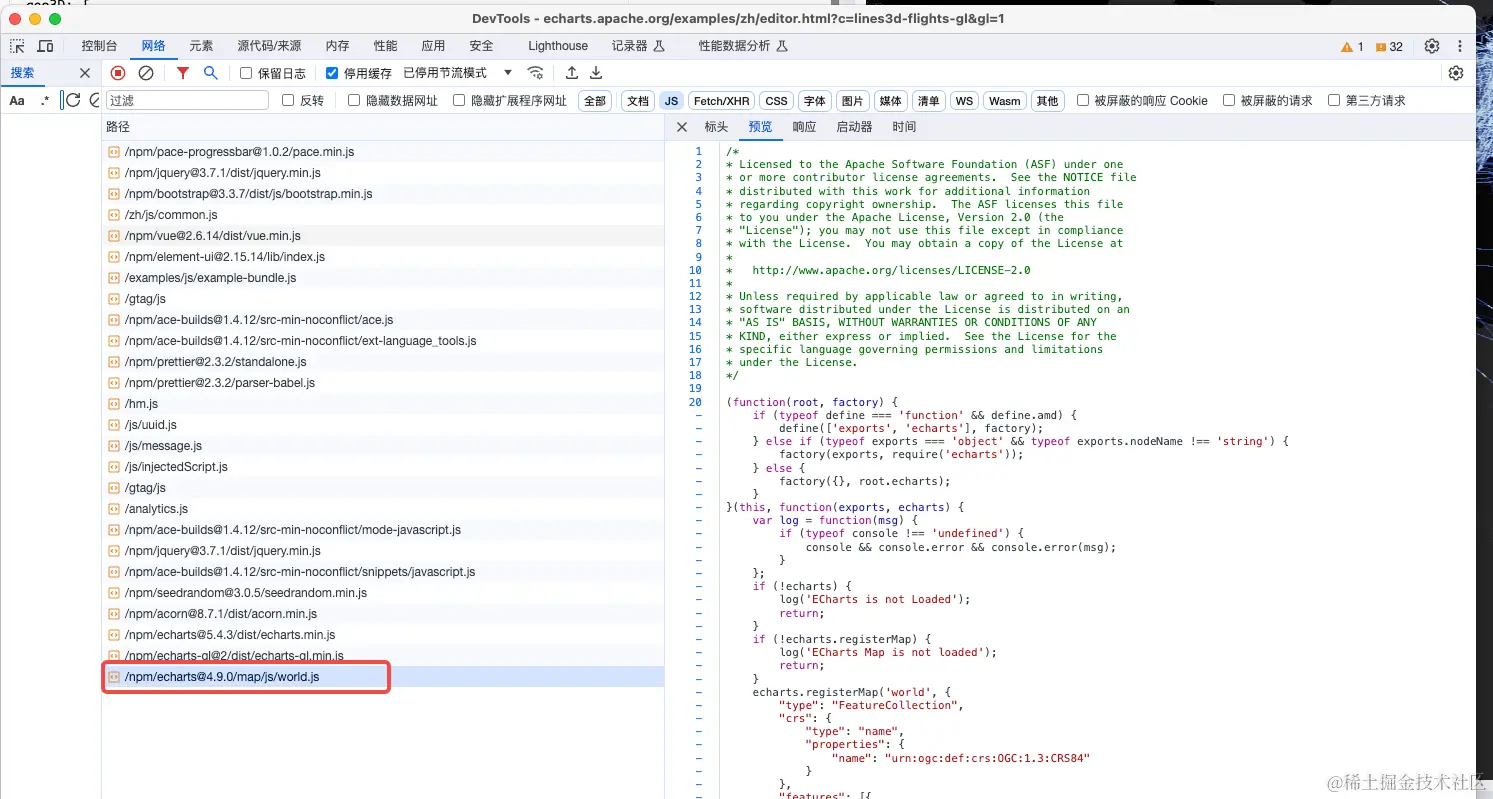The height and width of the screenshot is (799, 1493).
Task: Show the 标头 tab of the request
Action: 716,127
